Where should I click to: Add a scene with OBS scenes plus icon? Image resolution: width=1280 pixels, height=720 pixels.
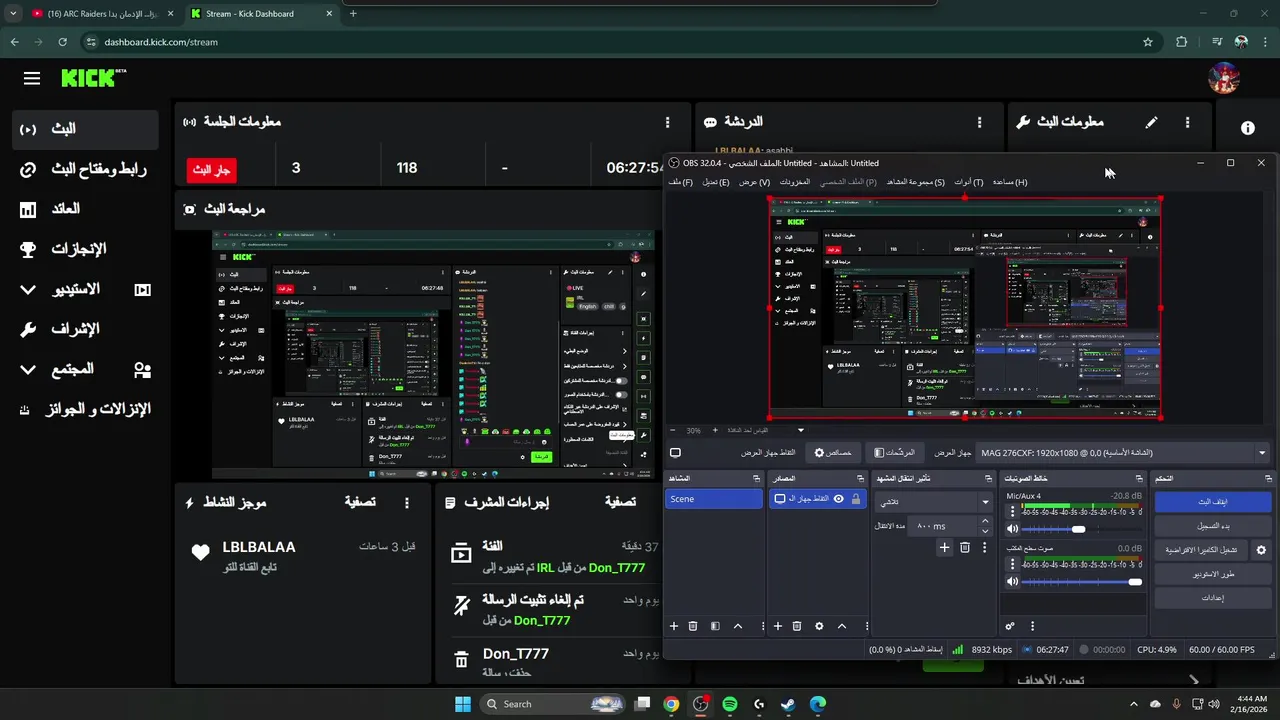(x=674, y=626)
